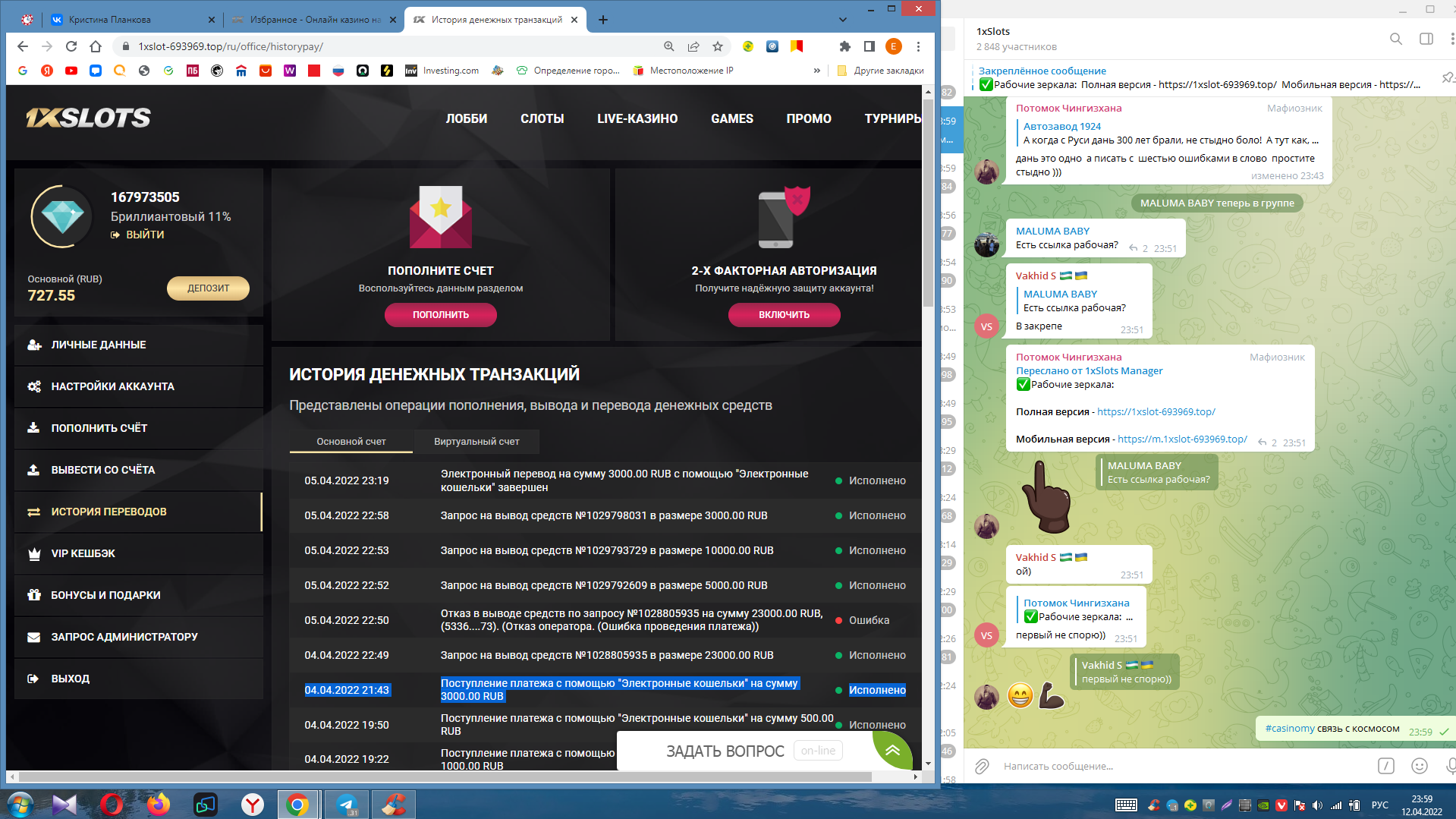Bookmark this page with the star icon
The image size is (1456, 819).
click(718, 46)
